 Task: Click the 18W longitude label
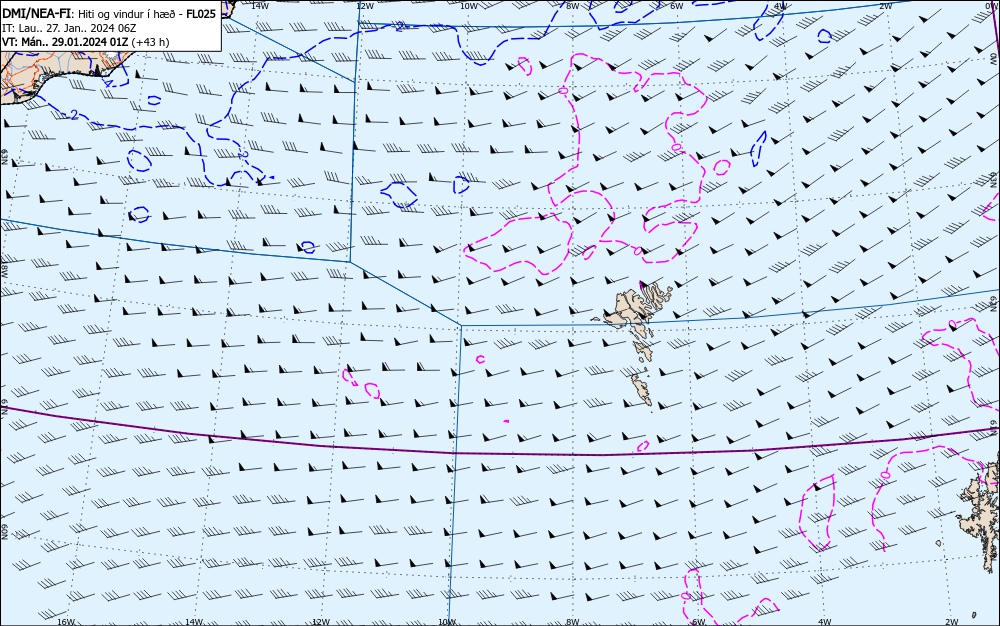click(x=4, y=271)
